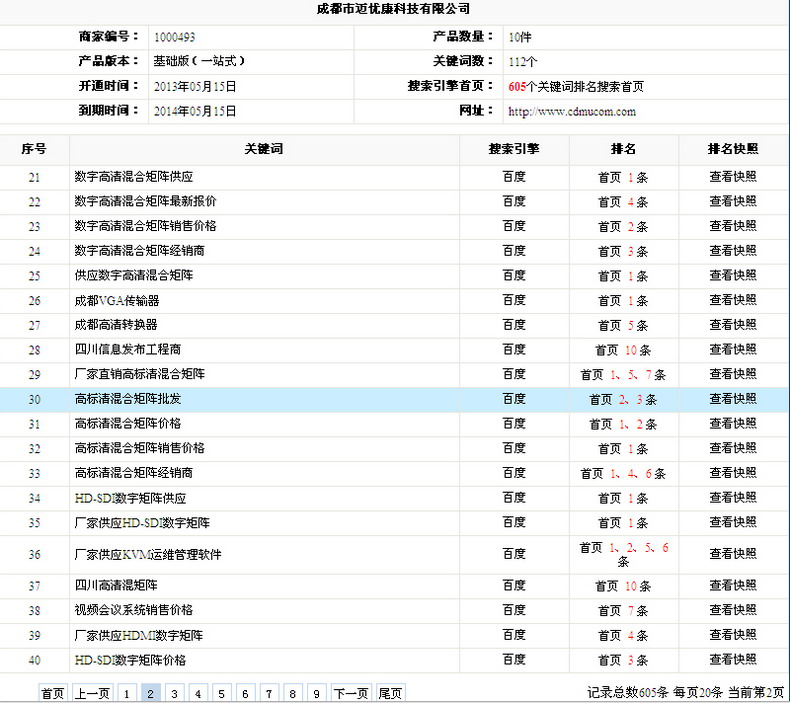View 查看快照 for row 35
This screenshot has width=790, height=703.
point(733,523)
